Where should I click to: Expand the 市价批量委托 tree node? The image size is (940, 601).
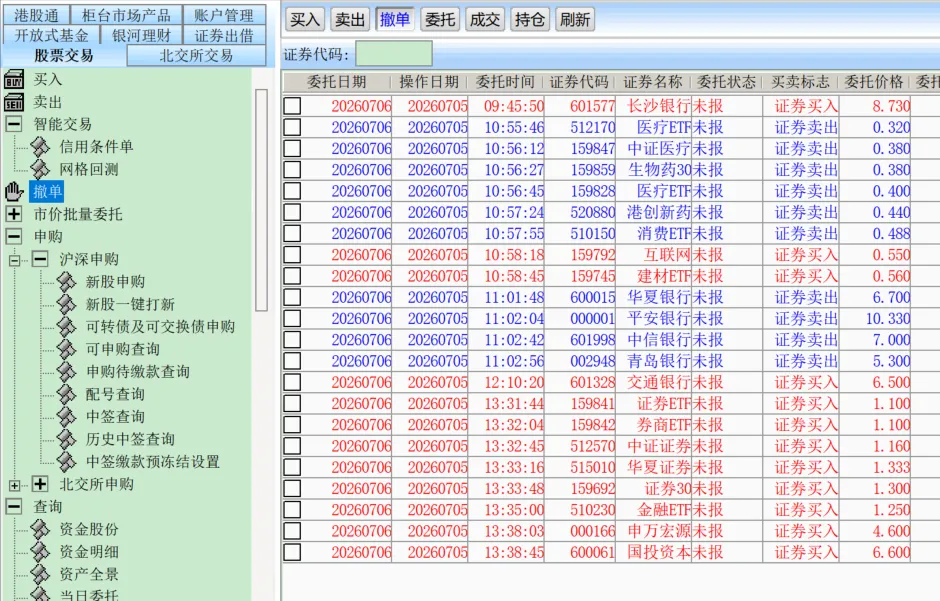pos(14,214)
